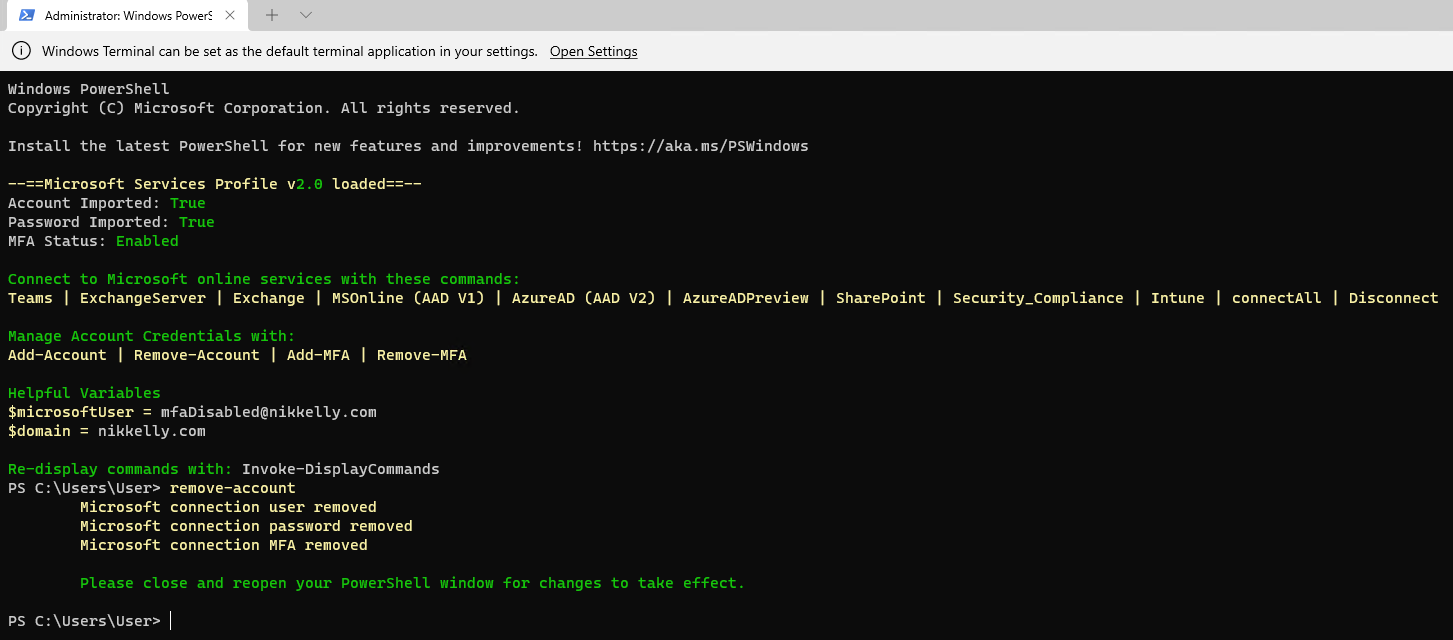Screen dimensions: 1453x640
Task: Click the 'SharePoint' command text
Action: (x=881, y=298)
